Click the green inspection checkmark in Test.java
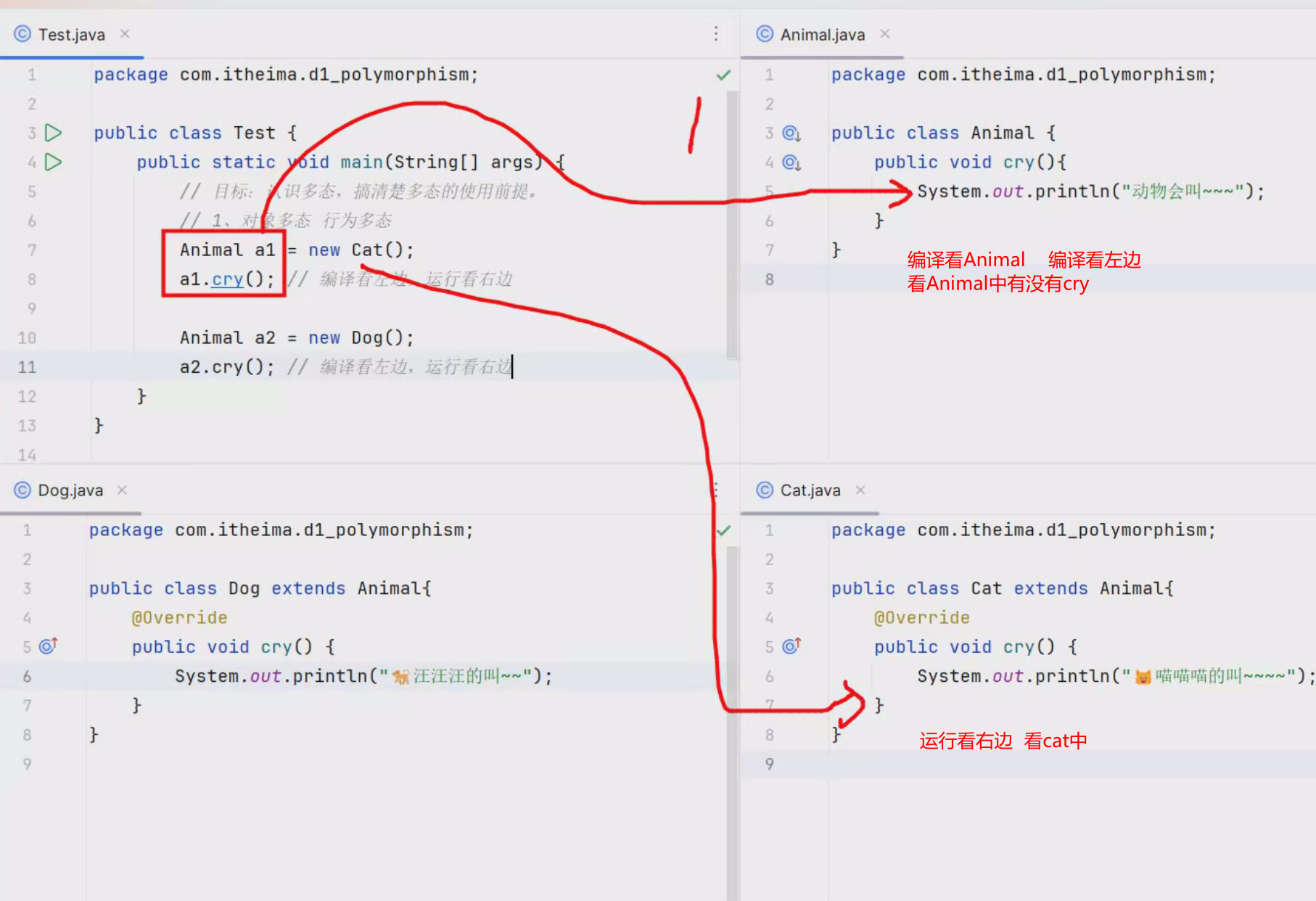The height and width of the screenshot is (901, 1316). coord(723,75)
